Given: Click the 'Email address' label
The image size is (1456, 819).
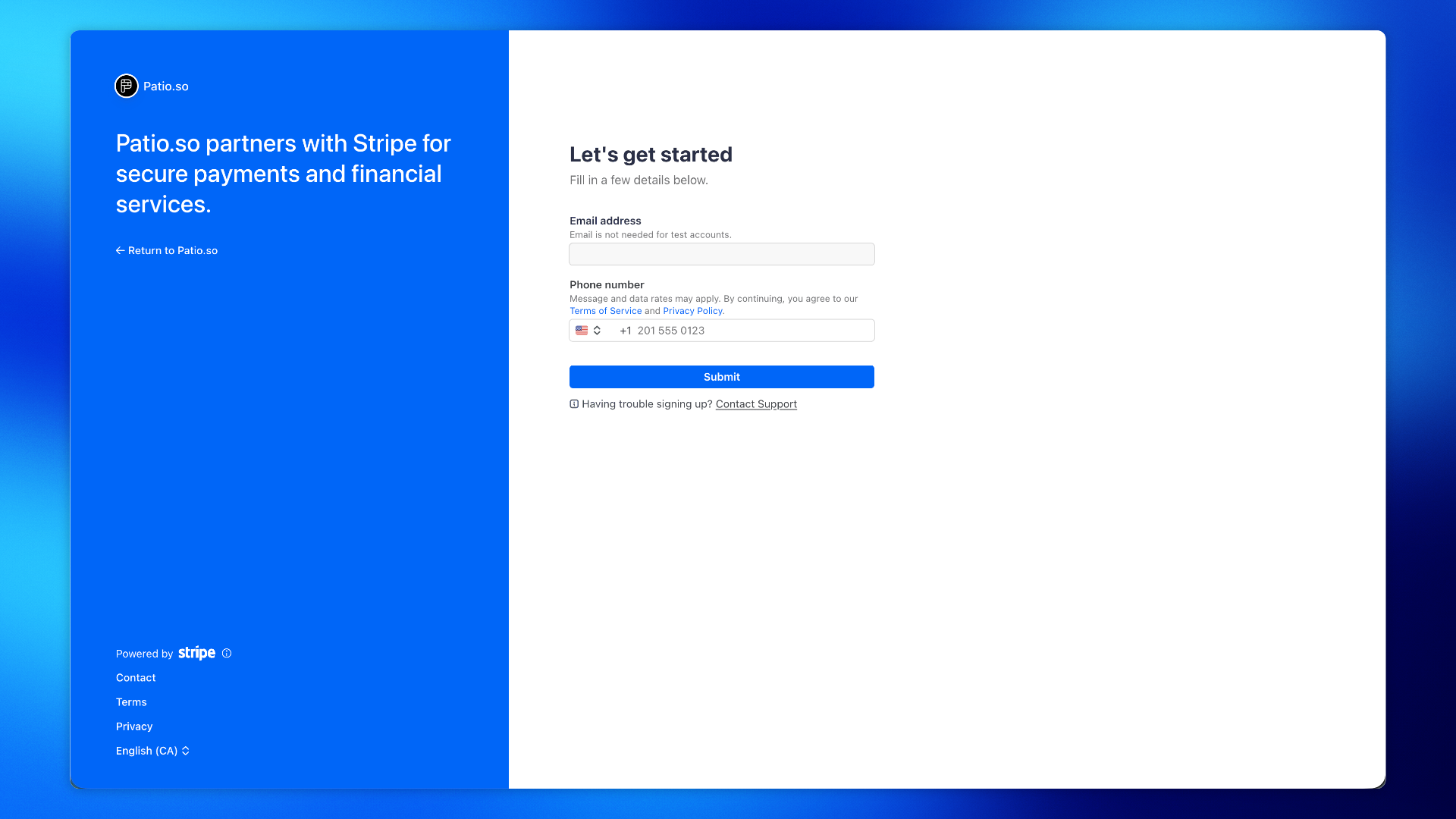Looking at the screenshot, I should click(x=605, y=221).
